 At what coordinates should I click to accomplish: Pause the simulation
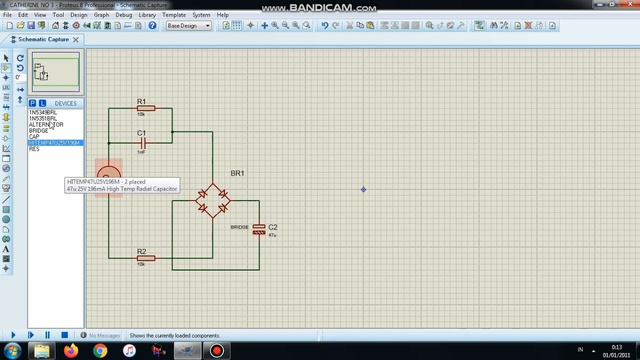(x=47, y=335)
